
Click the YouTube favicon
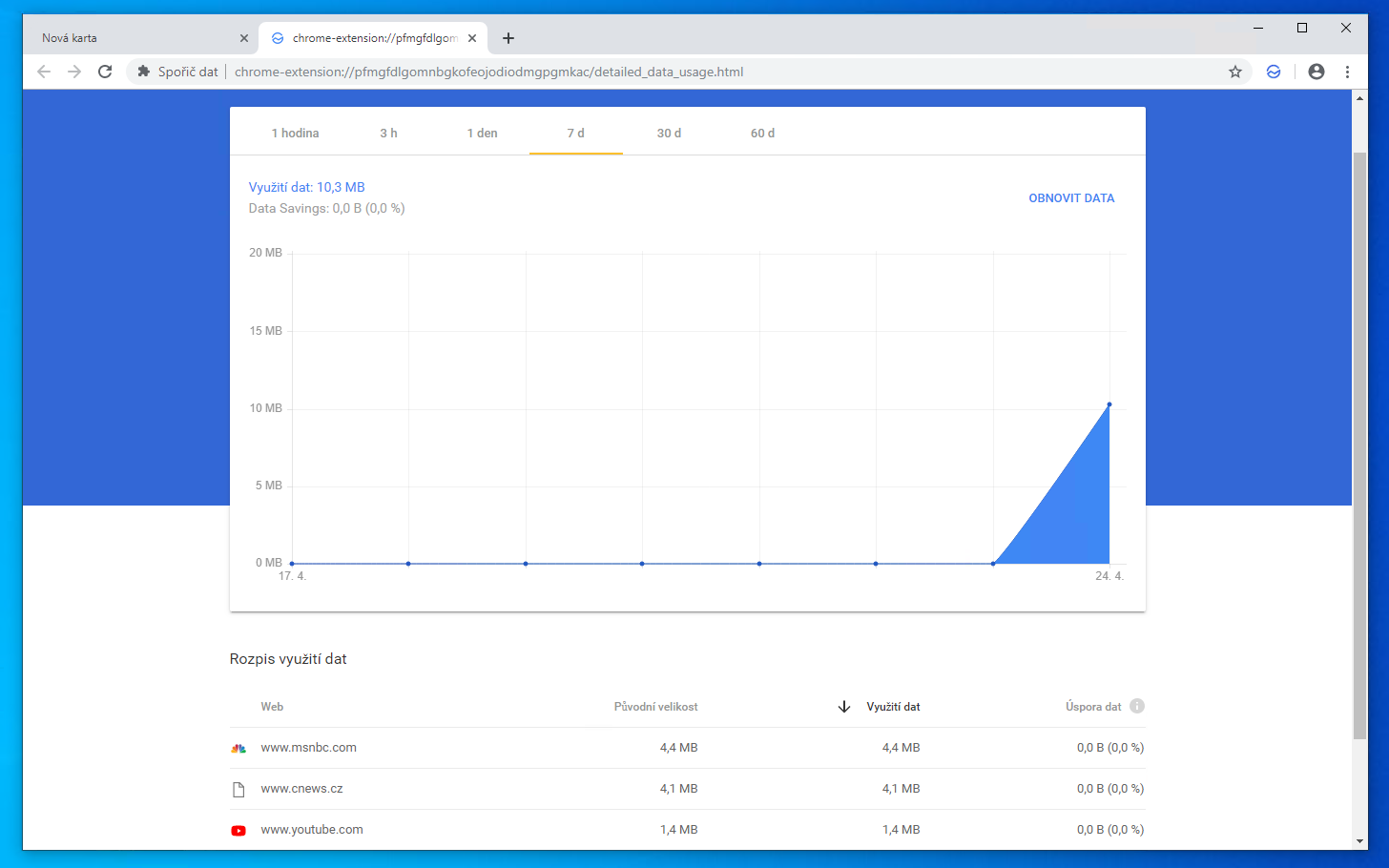pos(238,830)
